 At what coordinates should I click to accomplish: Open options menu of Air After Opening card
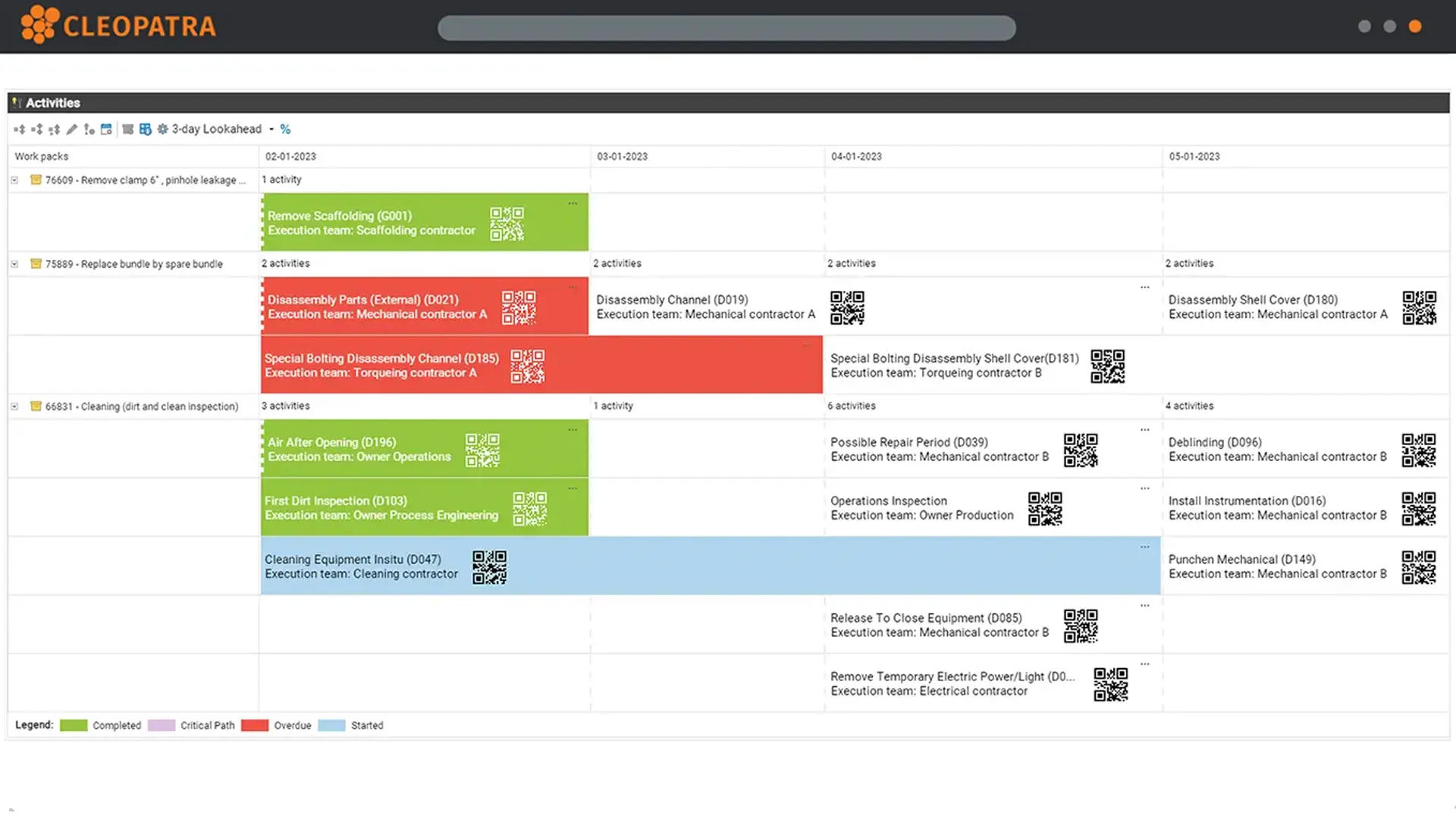click(x=573, y=430)
